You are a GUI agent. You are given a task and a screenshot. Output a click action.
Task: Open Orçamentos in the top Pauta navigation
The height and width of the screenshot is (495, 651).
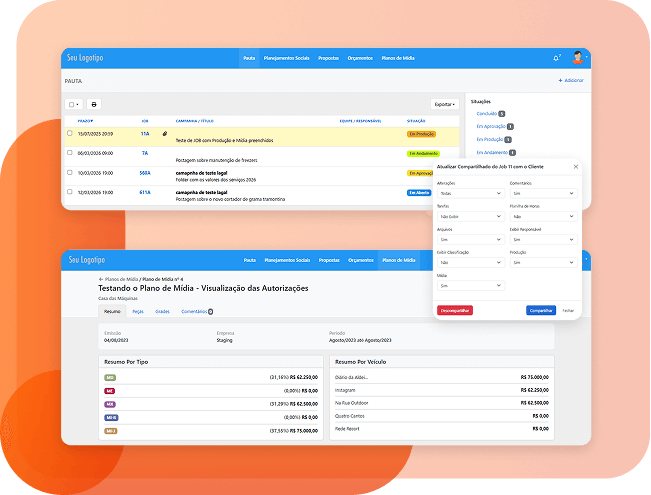coord(360,58)
